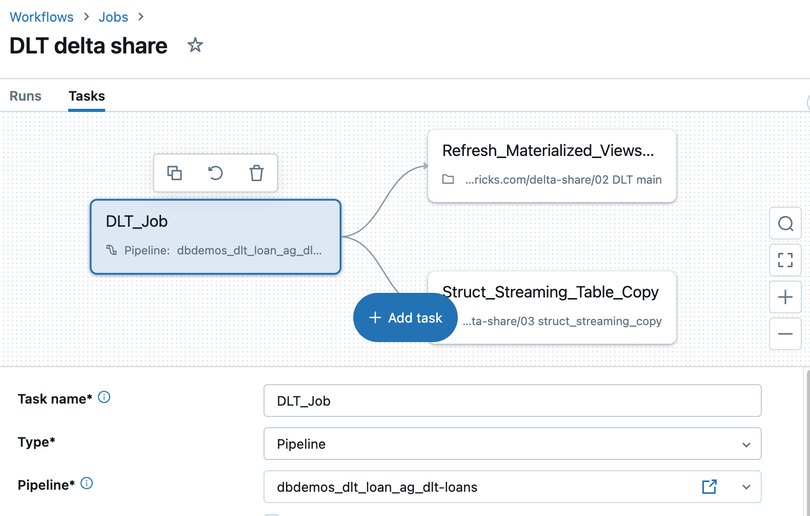Zoom out of the task graph

coord(785,334)
